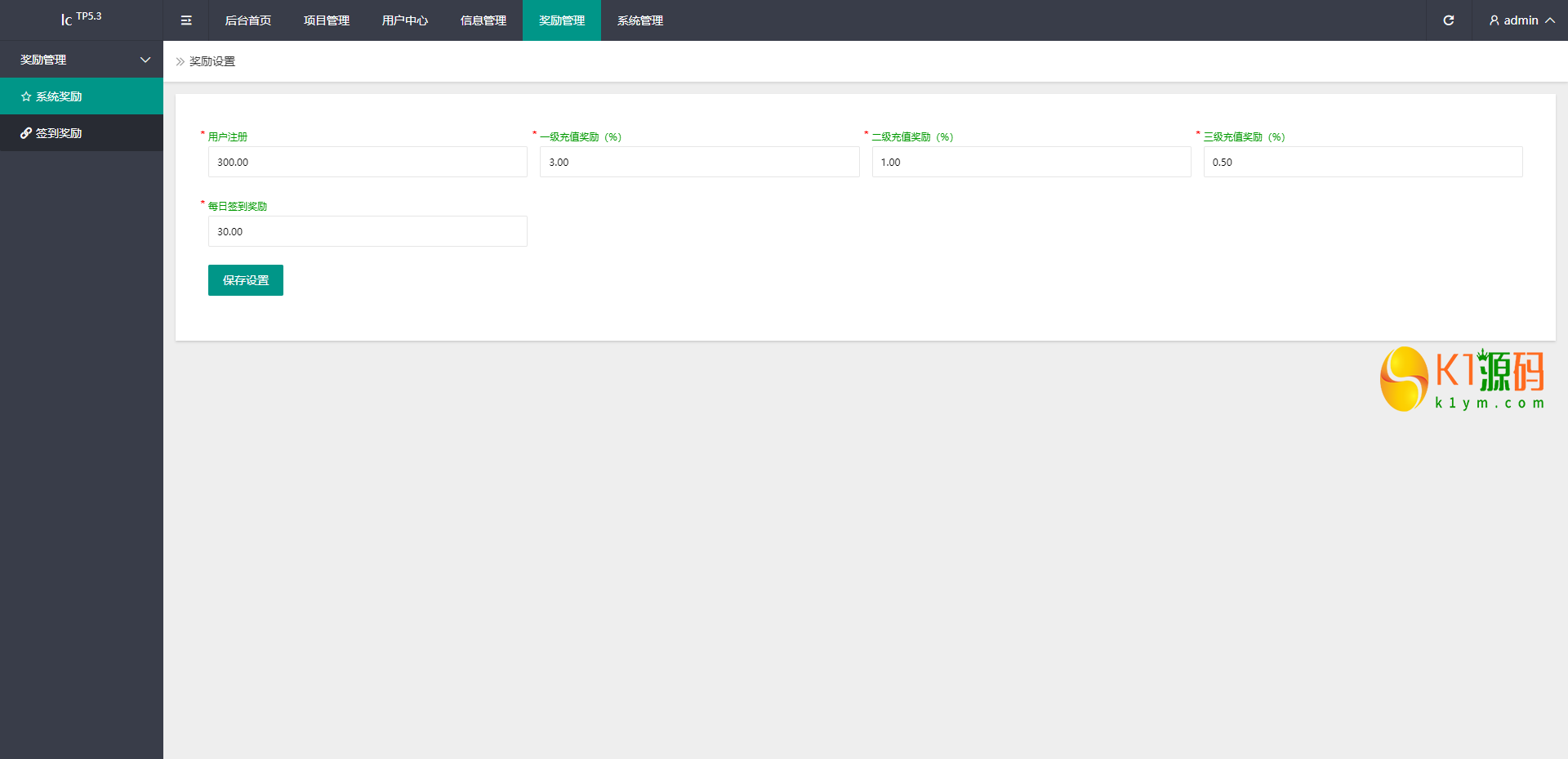Open the admin dropdown arrow
This screenshot has width=1568, height=759.
(x=1550, y=20)
